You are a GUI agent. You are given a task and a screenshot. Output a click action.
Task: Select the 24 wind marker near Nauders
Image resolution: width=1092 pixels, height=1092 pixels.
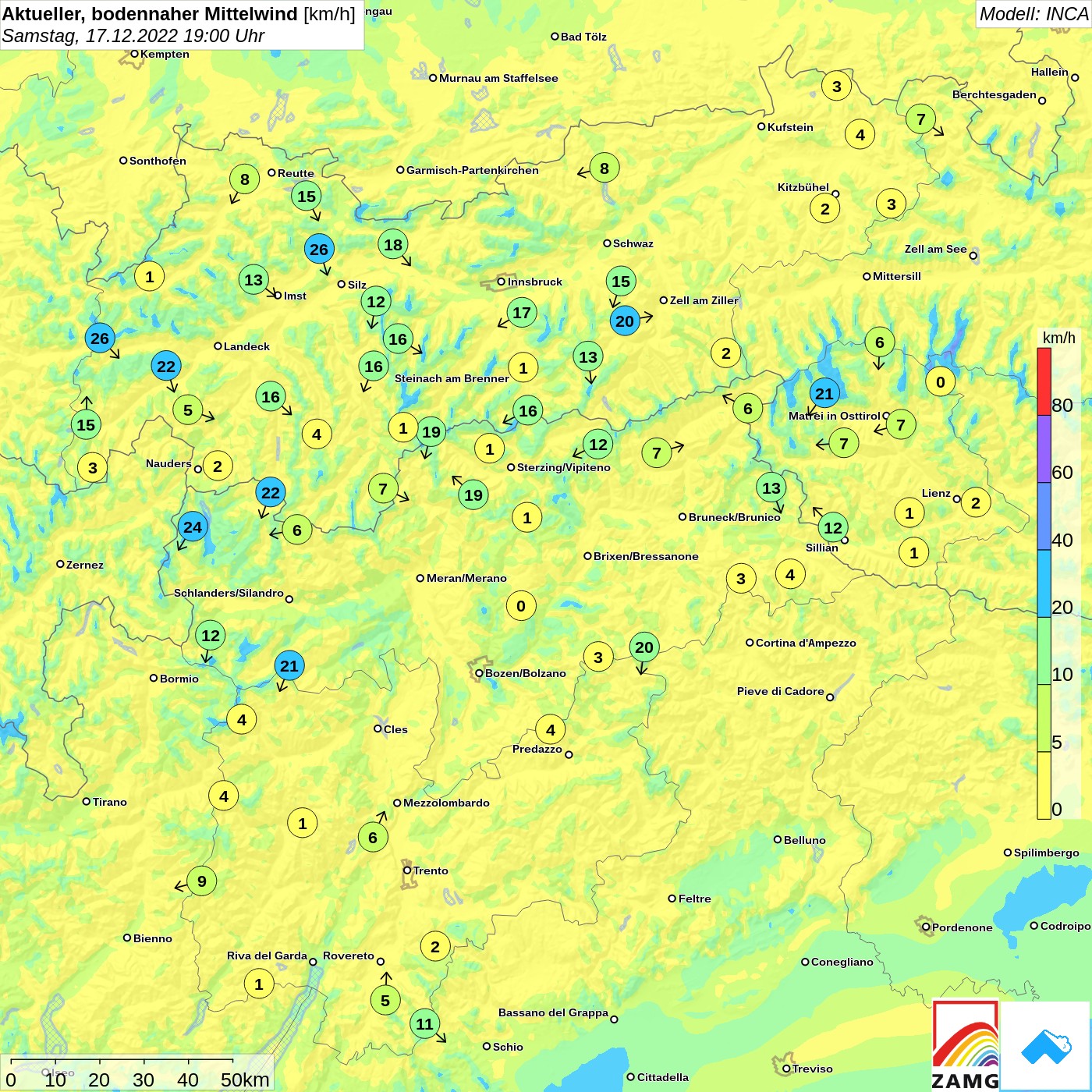click(193, 527)
